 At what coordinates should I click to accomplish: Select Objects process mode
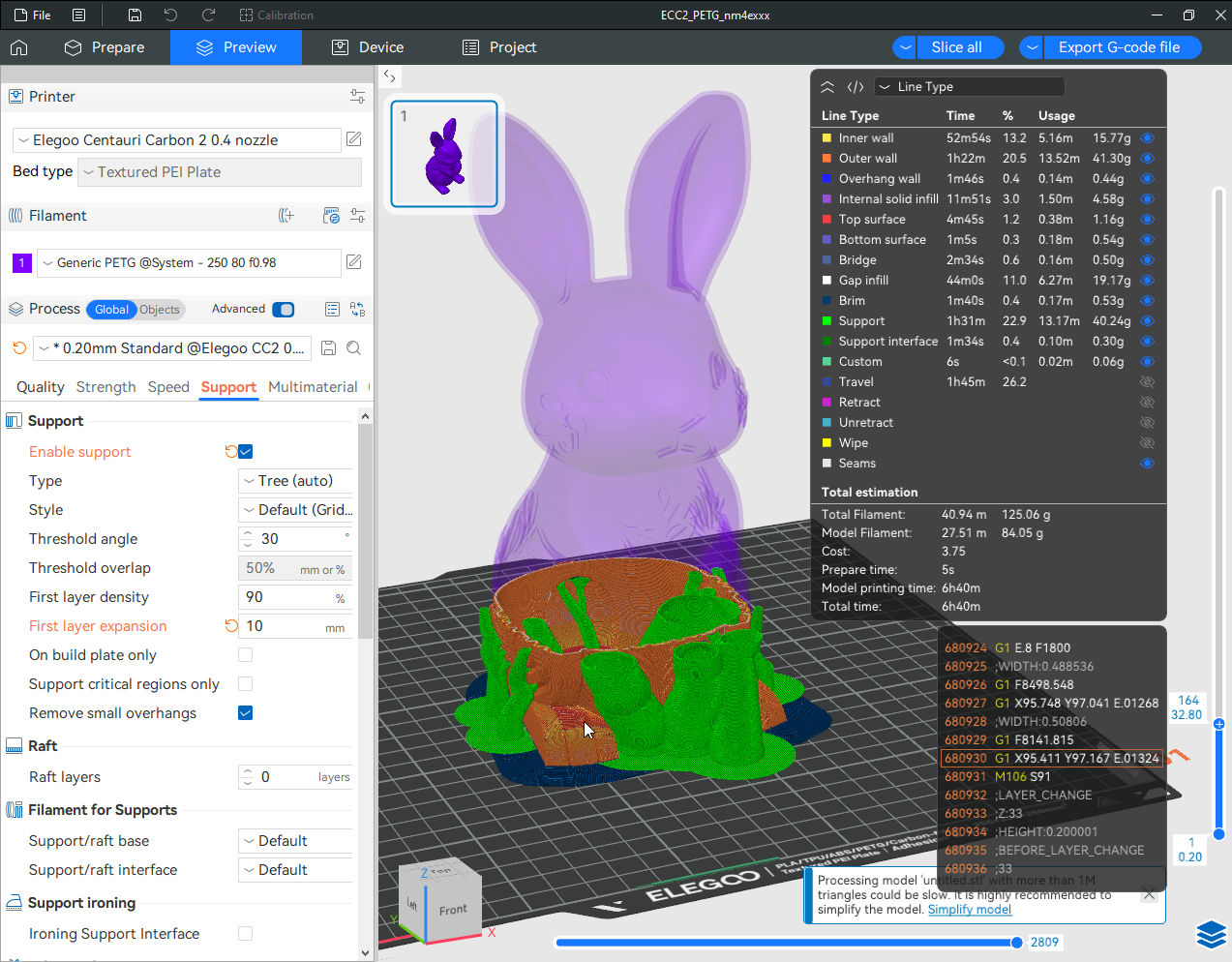pos(160,310)
